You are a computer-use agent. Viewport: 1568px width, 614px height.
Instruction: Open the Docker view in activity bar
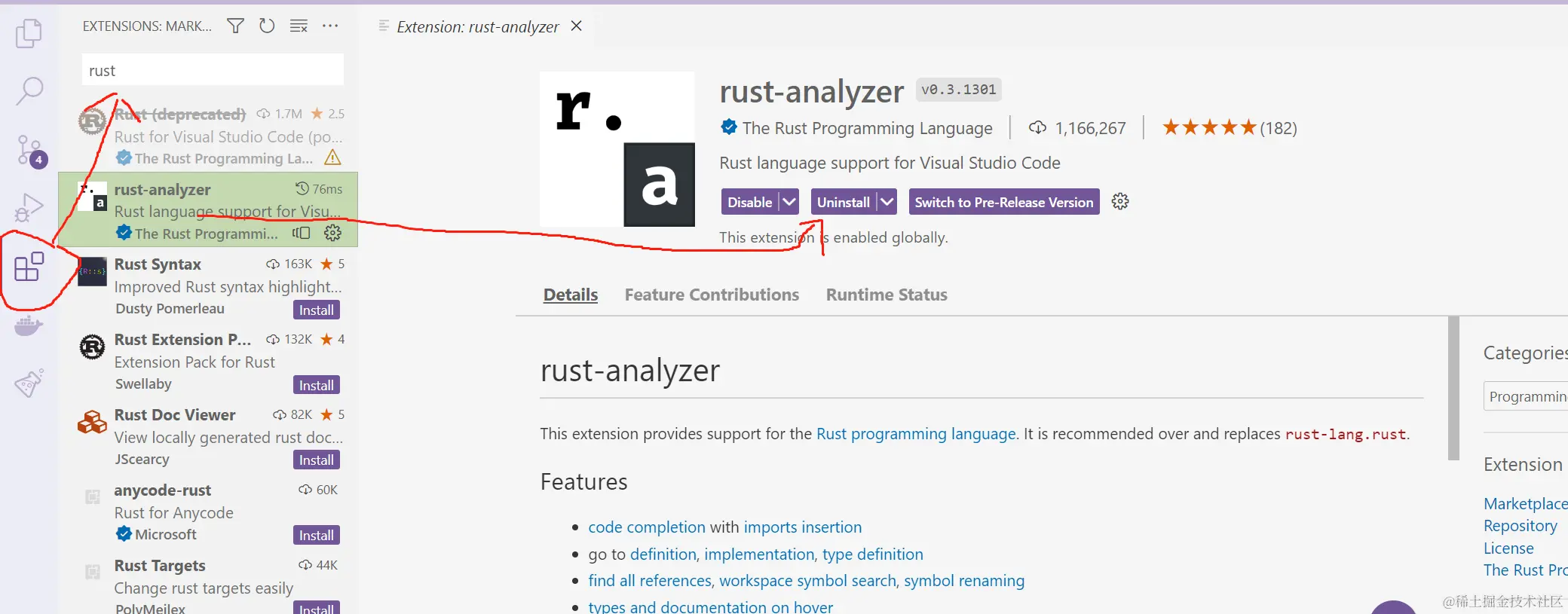[x=29, y=326]
